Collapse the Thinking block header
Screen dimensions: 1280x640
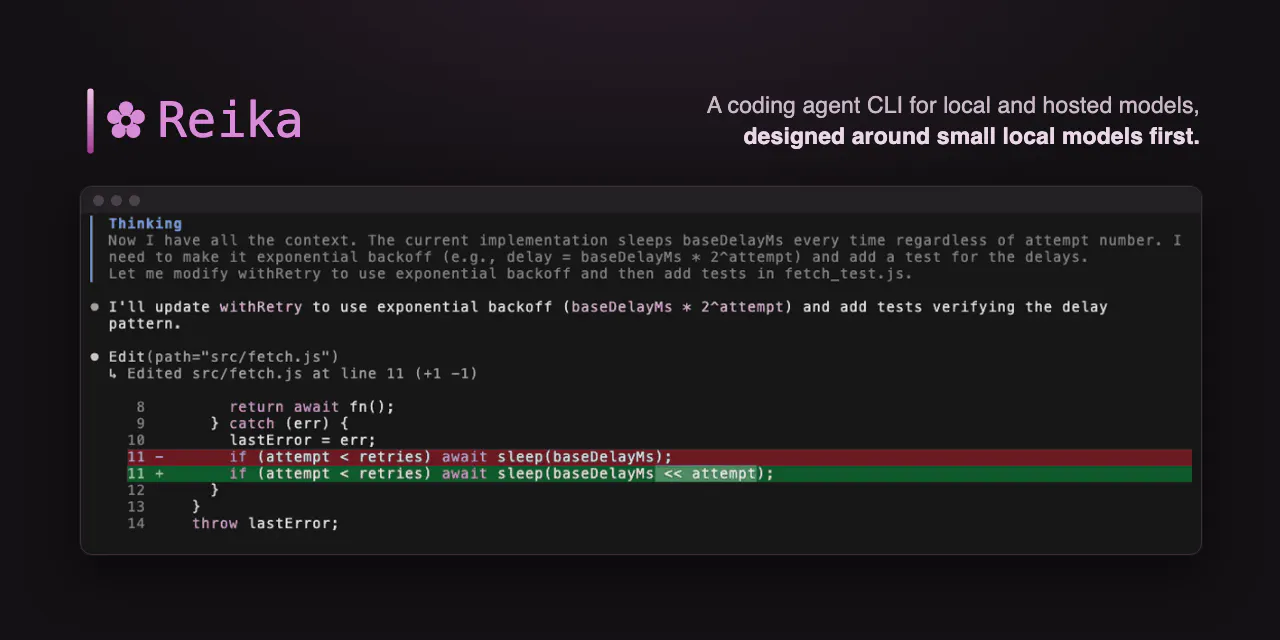[x=145, y=223]
